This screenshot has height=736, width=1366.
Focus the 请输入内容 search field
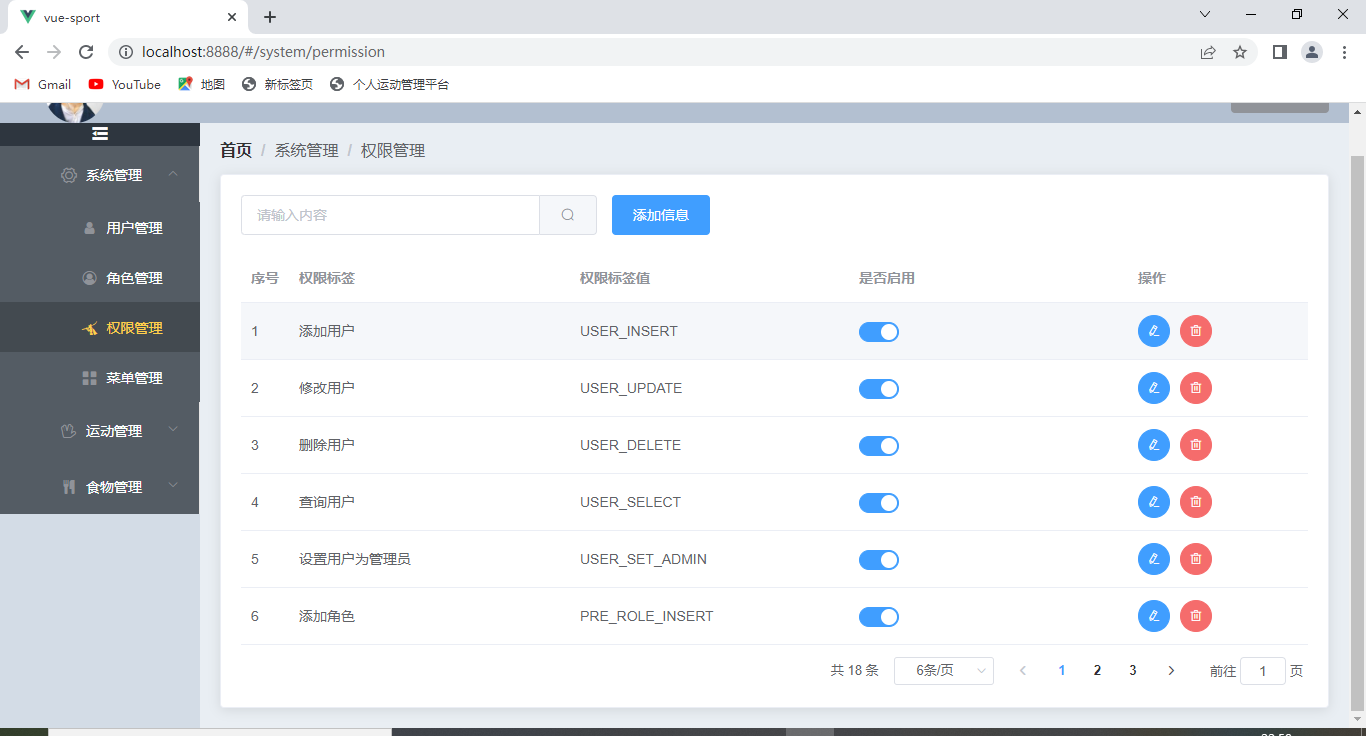pyautogui.click(x=390, y=215)
